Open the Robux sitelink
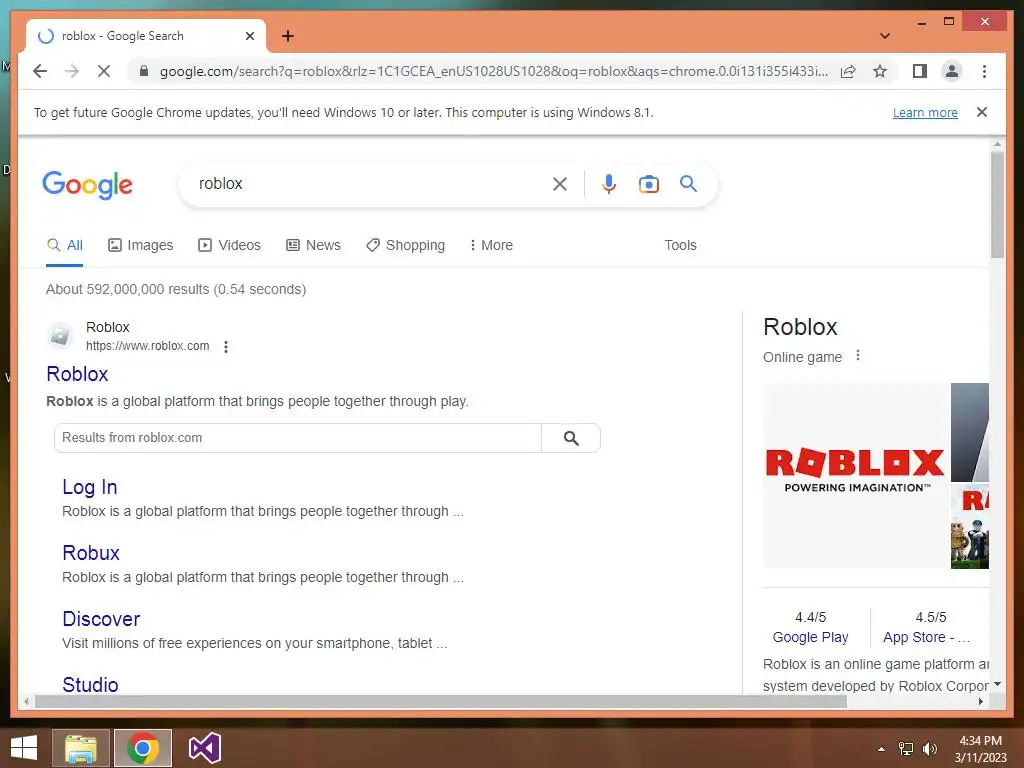Viewport: 1024px width, 768px height. pyautogui.click(x=91, y=553)
